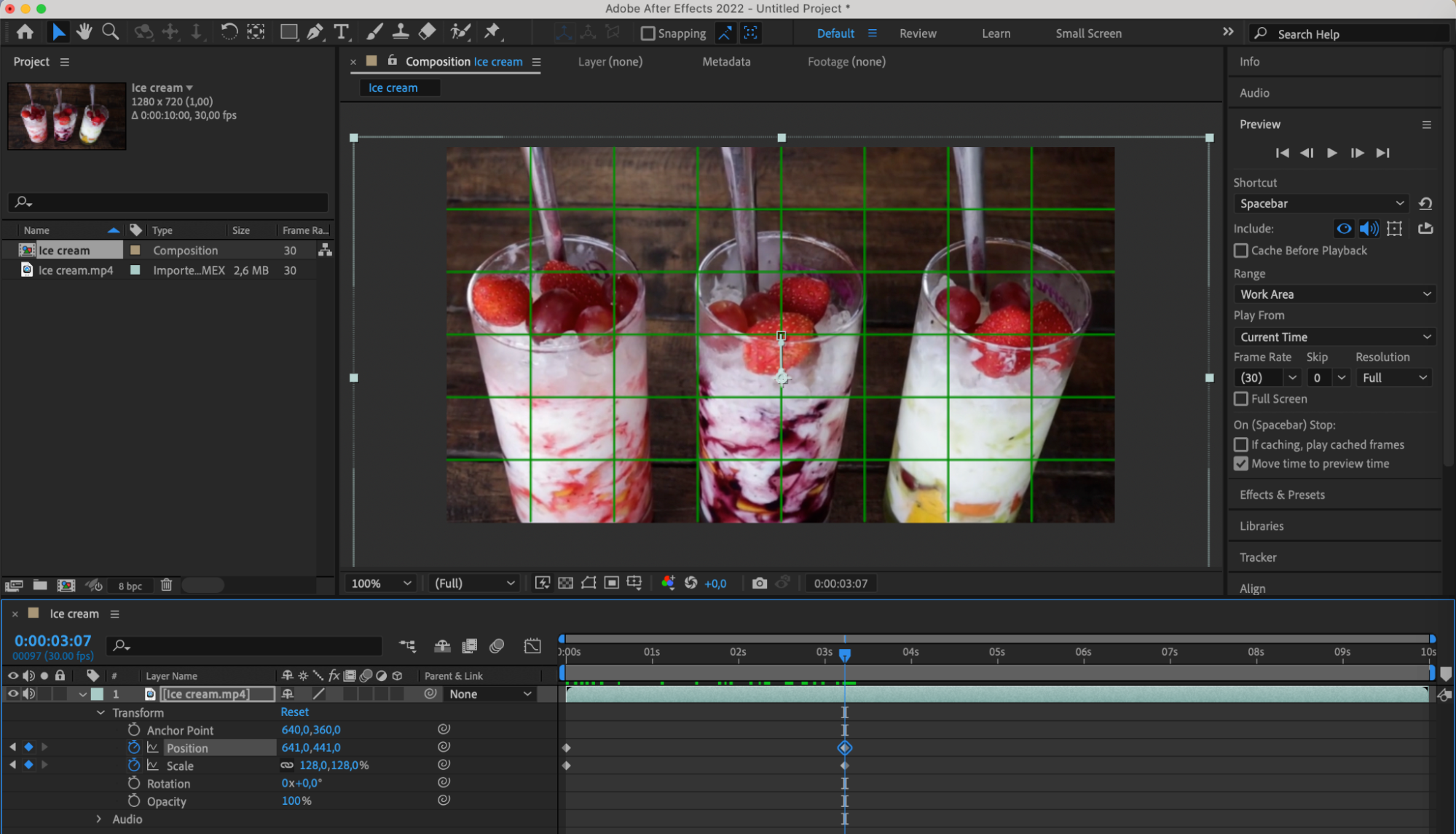1456x834 pixels.
Task: Collapse the Transform property group
Action: tap(101, 712)
